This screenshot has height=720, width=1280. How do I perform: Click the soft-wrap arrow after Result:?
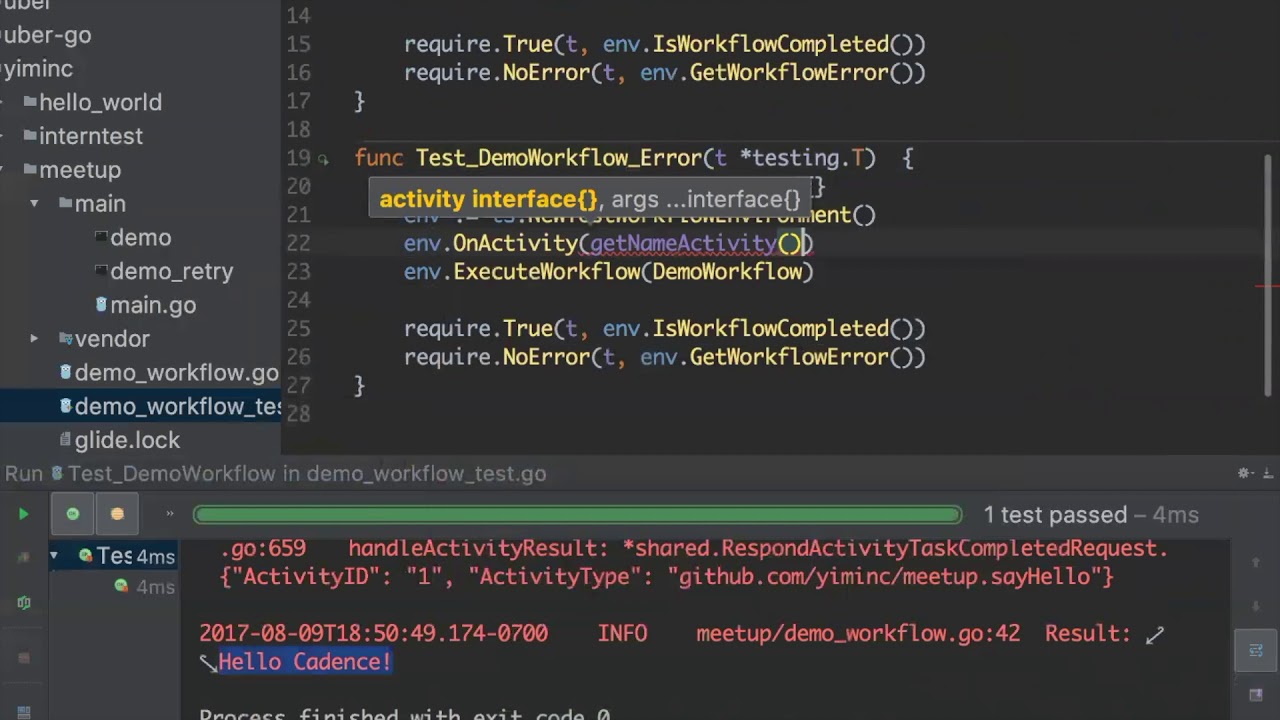coord(1155,635)
